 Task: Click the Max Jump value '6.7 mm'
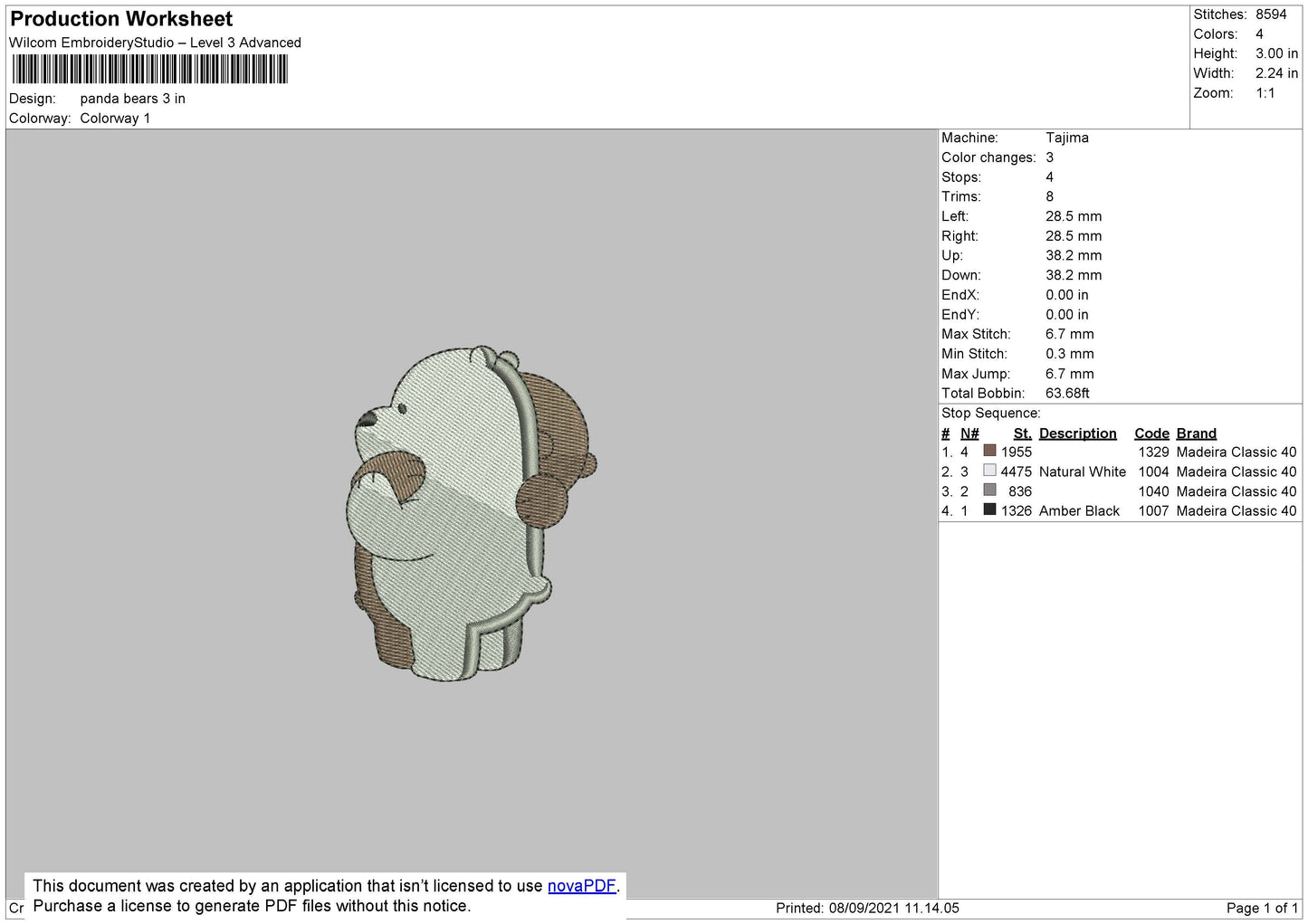coord(1070,374)
